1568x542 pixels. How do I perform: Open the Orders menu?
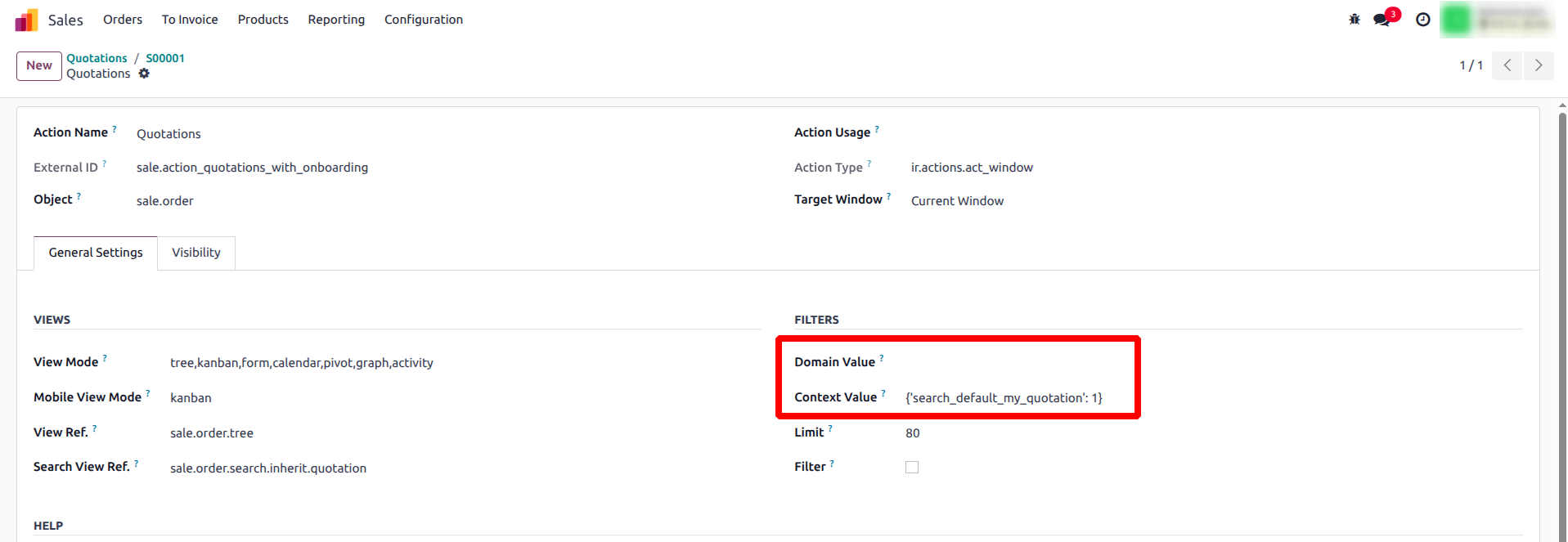(x=123, y=20)
